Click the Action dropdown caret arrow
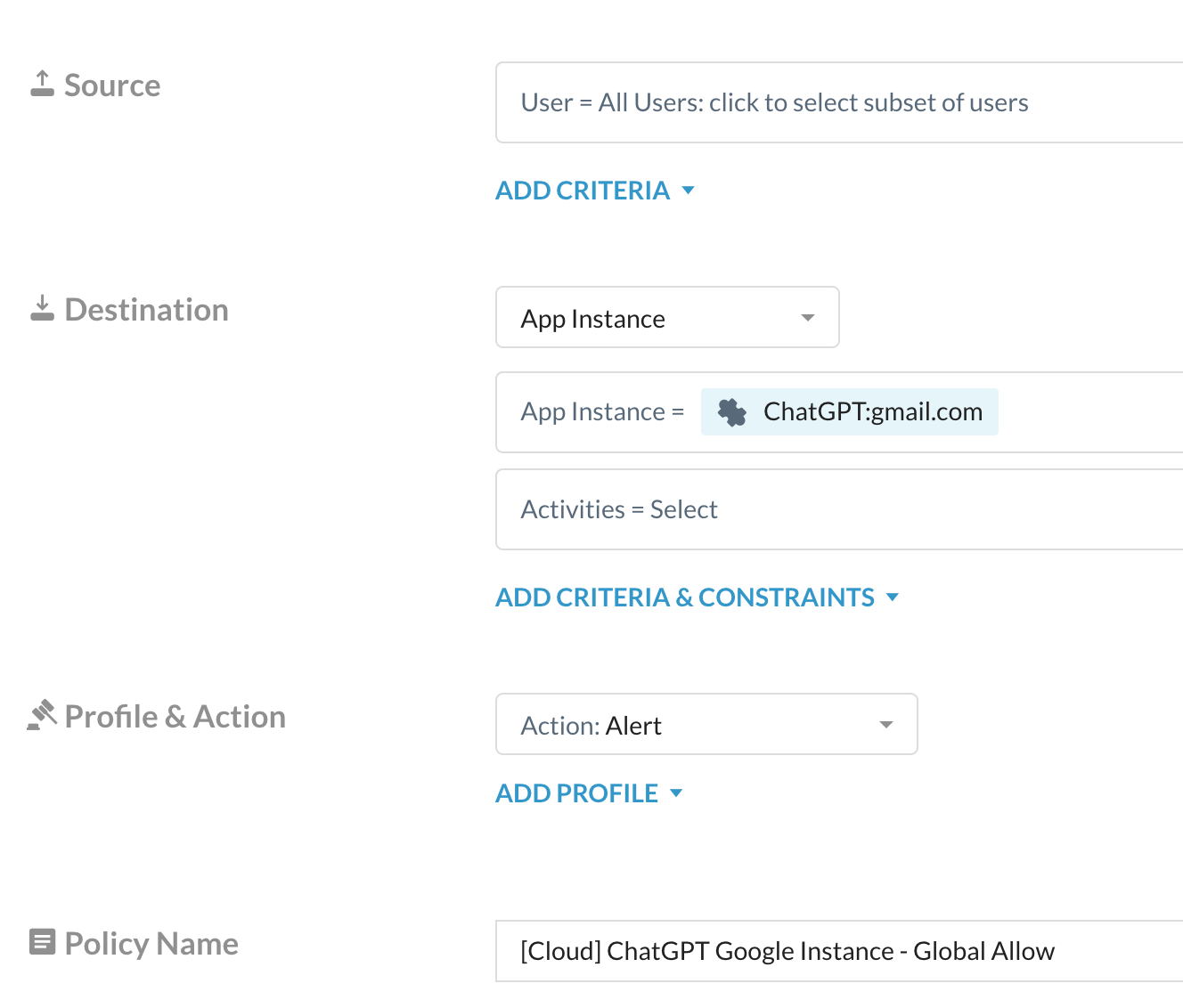The image size is (1183, 1008). pyautogui.click(x=886, y=725)
